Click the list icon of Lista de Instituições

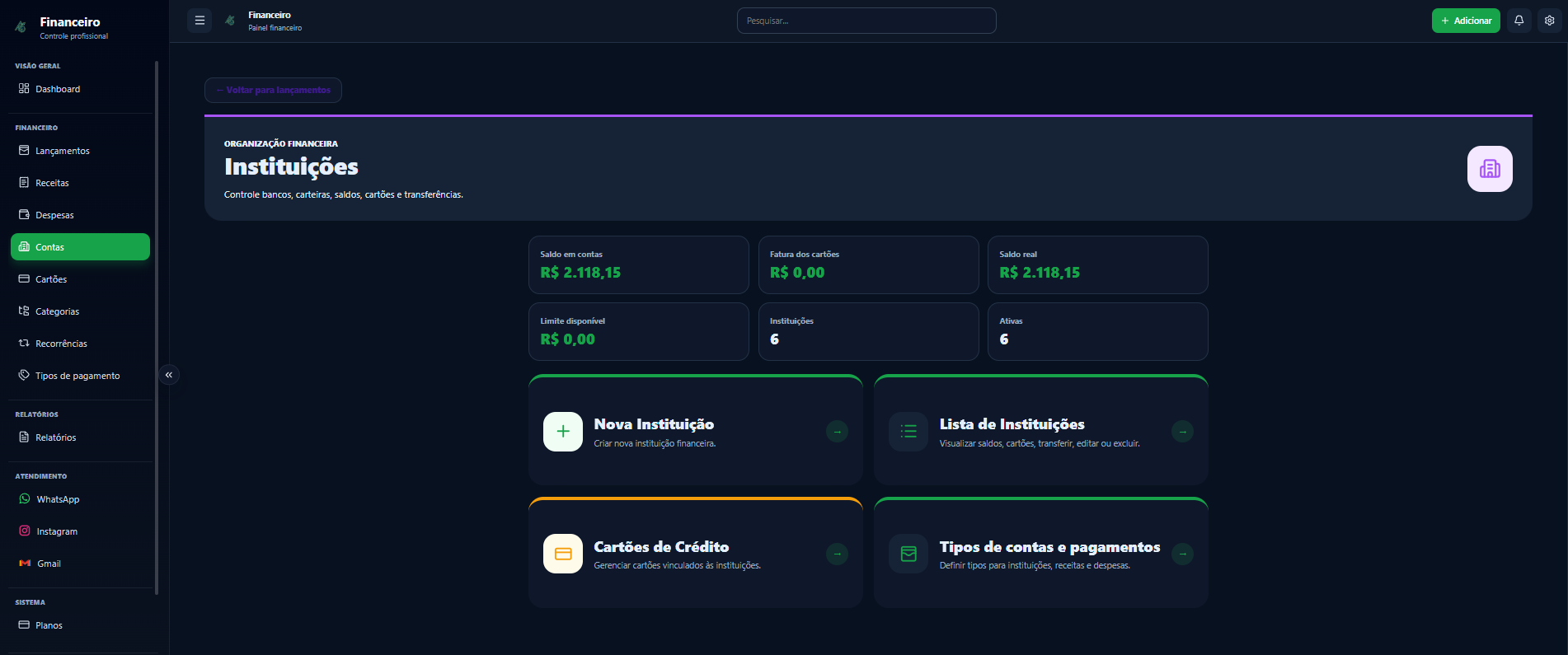coord(908,432)
